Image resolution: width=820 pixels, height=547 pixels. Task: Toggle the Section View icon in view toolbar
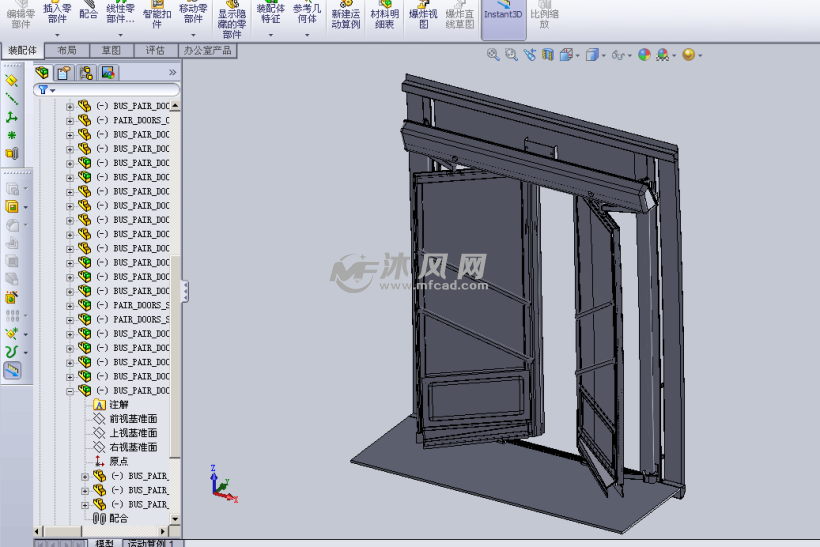pos(548,54)
